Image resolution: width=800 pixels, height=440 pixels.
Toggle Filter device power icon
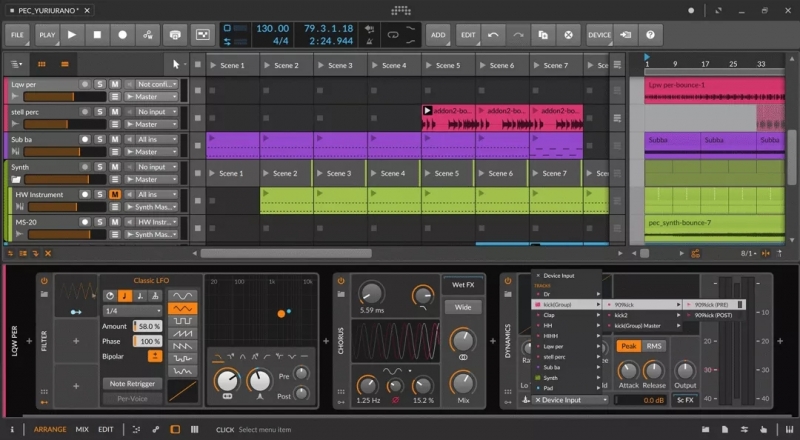44,281
